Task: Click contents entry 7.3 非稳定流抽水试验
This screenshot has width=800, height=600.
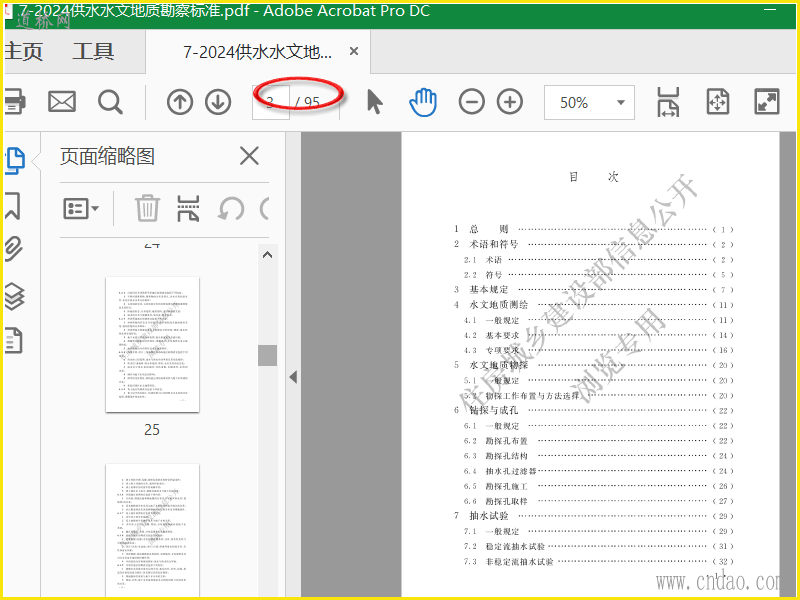Action: (598, 562)
